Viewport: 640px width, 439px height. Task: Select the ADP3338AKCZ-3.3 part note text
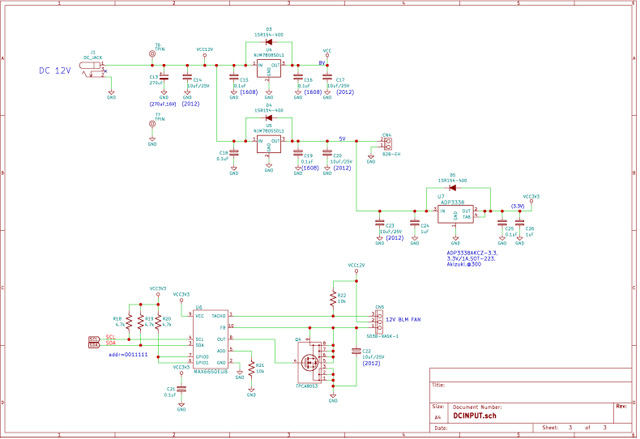coord(478,254)
